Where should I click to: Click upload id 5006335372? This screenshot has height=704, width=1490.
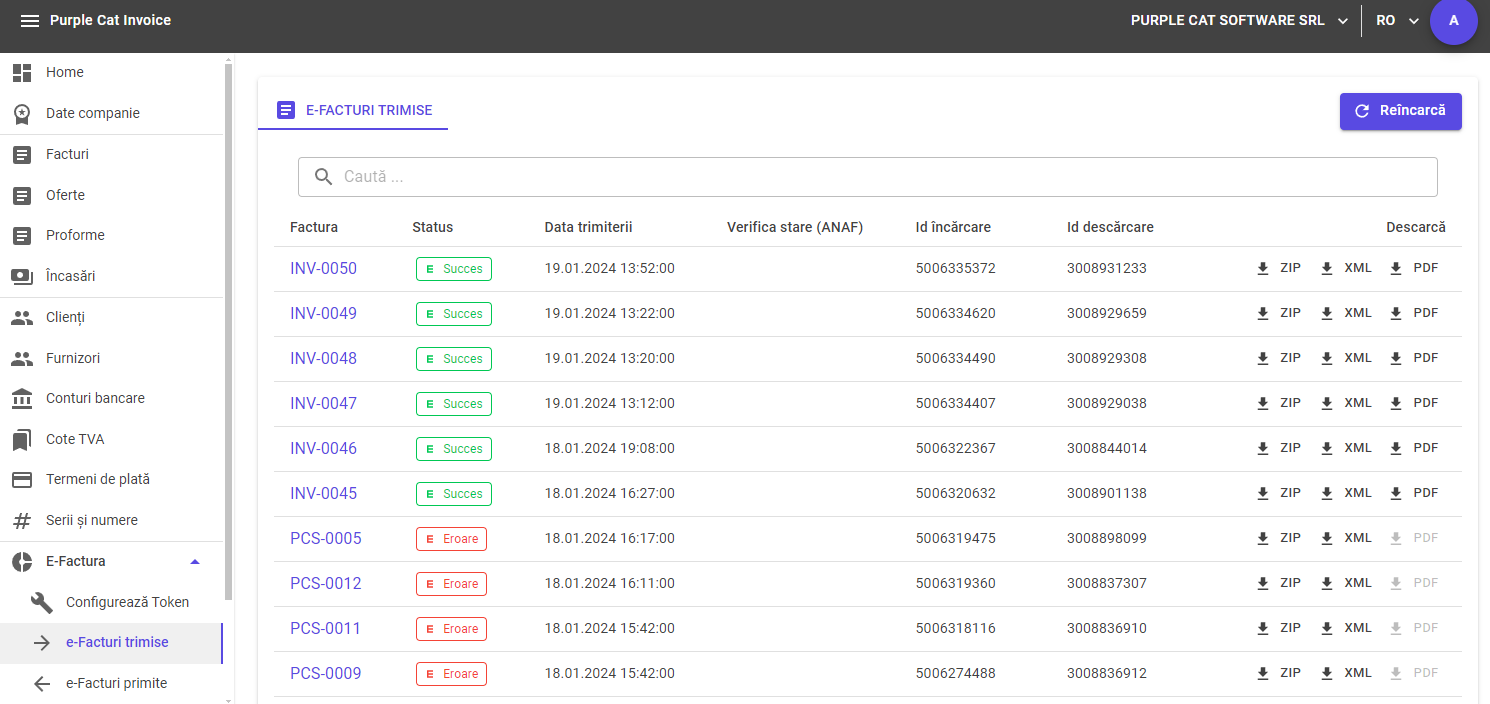tap(955, 269)
